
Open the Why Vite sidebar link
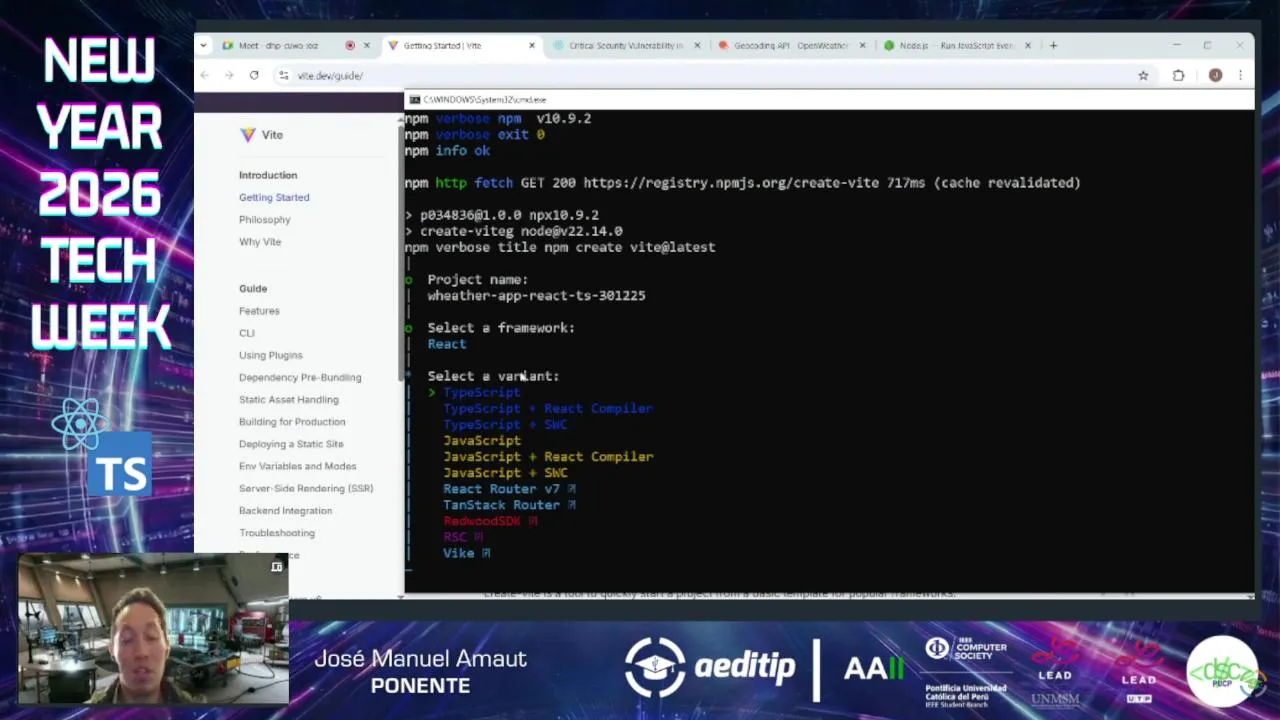(260, 241)
